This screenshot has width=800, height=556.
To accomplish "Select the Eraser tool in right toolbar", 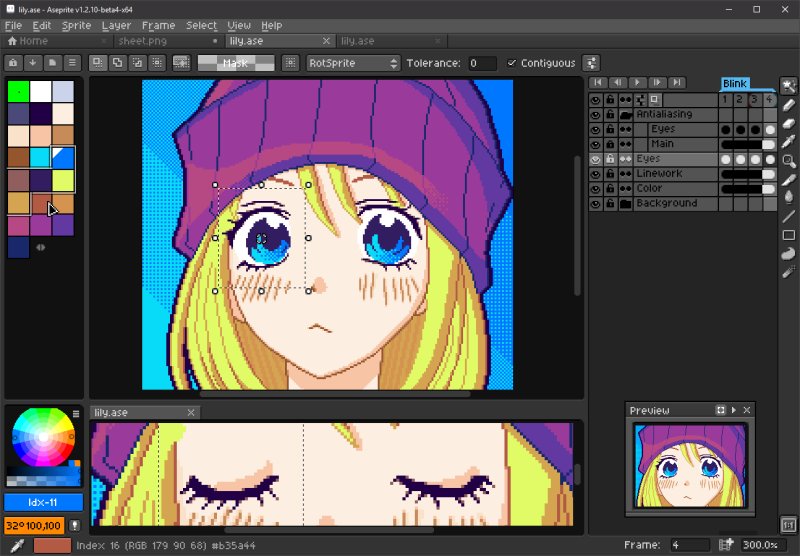I will pos(789,123).
